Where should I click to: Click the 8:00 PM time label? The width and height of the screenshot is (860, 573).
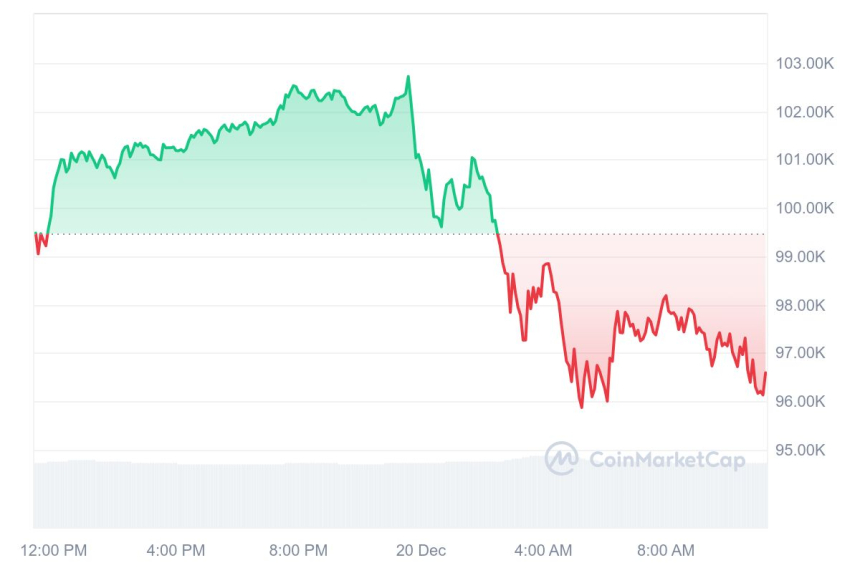click(298, 550)
